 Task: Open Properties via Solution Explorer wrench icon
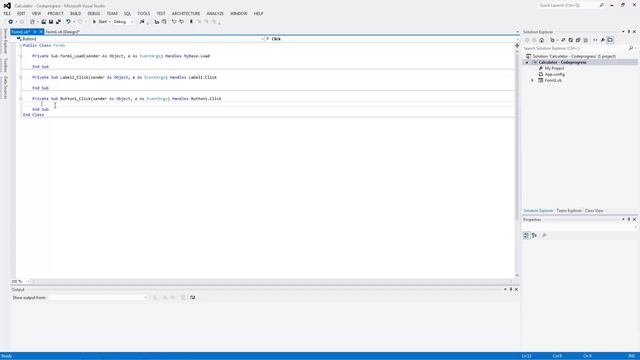click(602, 40)
